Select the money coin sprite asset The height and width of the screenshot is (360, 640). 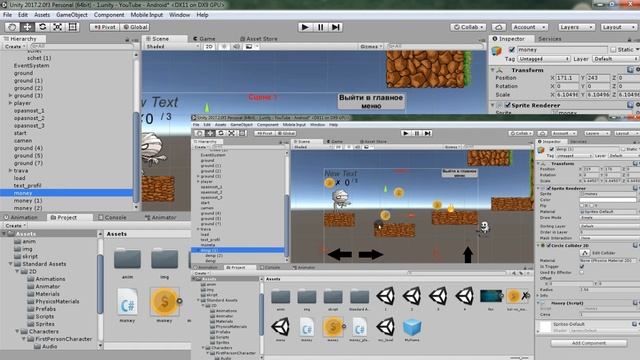coord(164,302)
